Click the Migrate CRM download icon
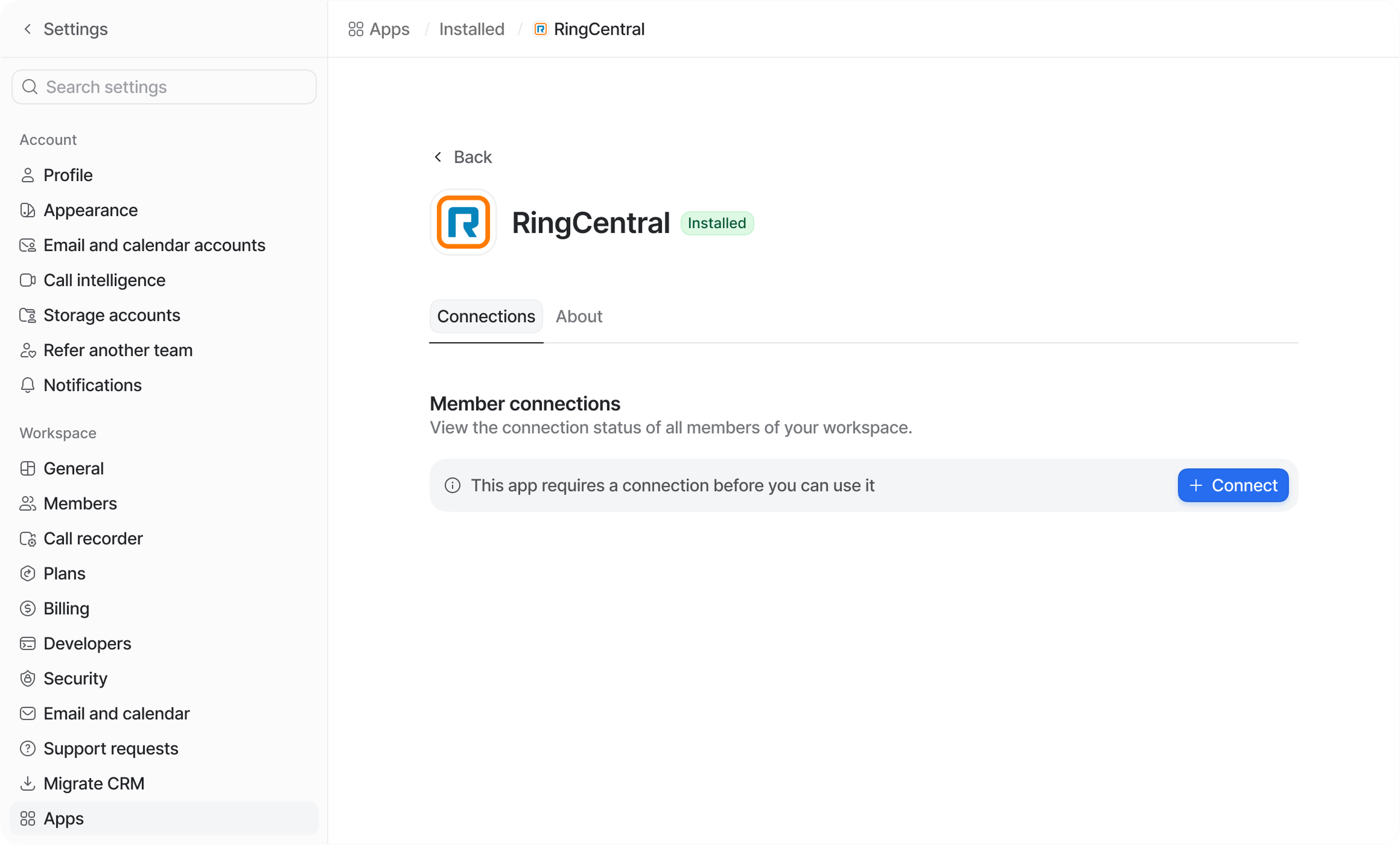The height and width of the screenshot is (845, 1400). click(x=27, y=784)
